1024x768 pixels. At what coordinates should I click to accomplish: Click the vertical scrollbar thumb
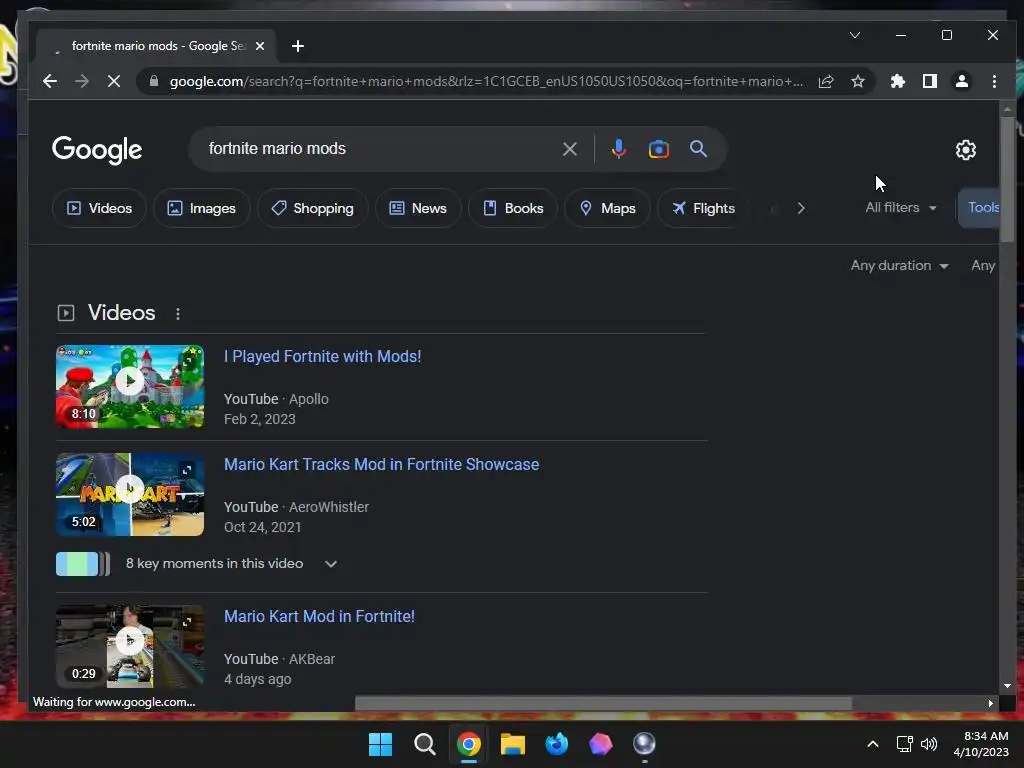(x=1006, y=180)
